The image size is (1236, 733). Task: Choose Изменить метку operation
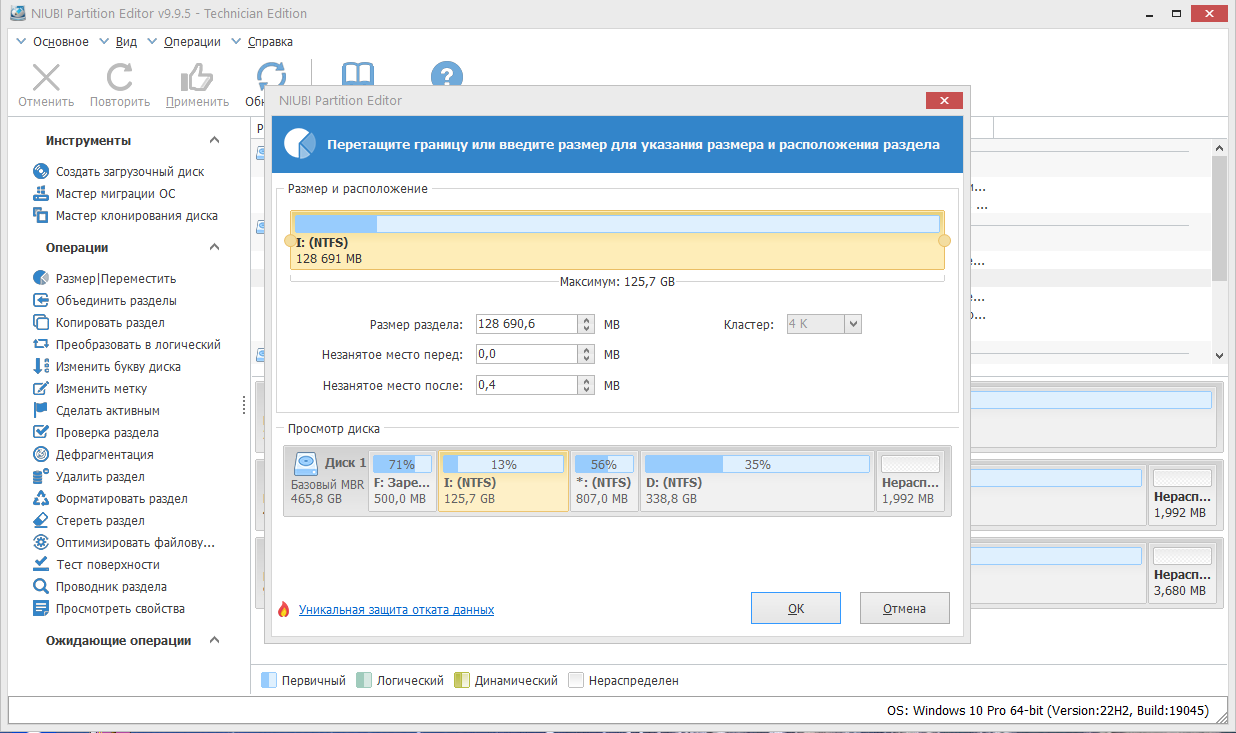click(91, 389)
